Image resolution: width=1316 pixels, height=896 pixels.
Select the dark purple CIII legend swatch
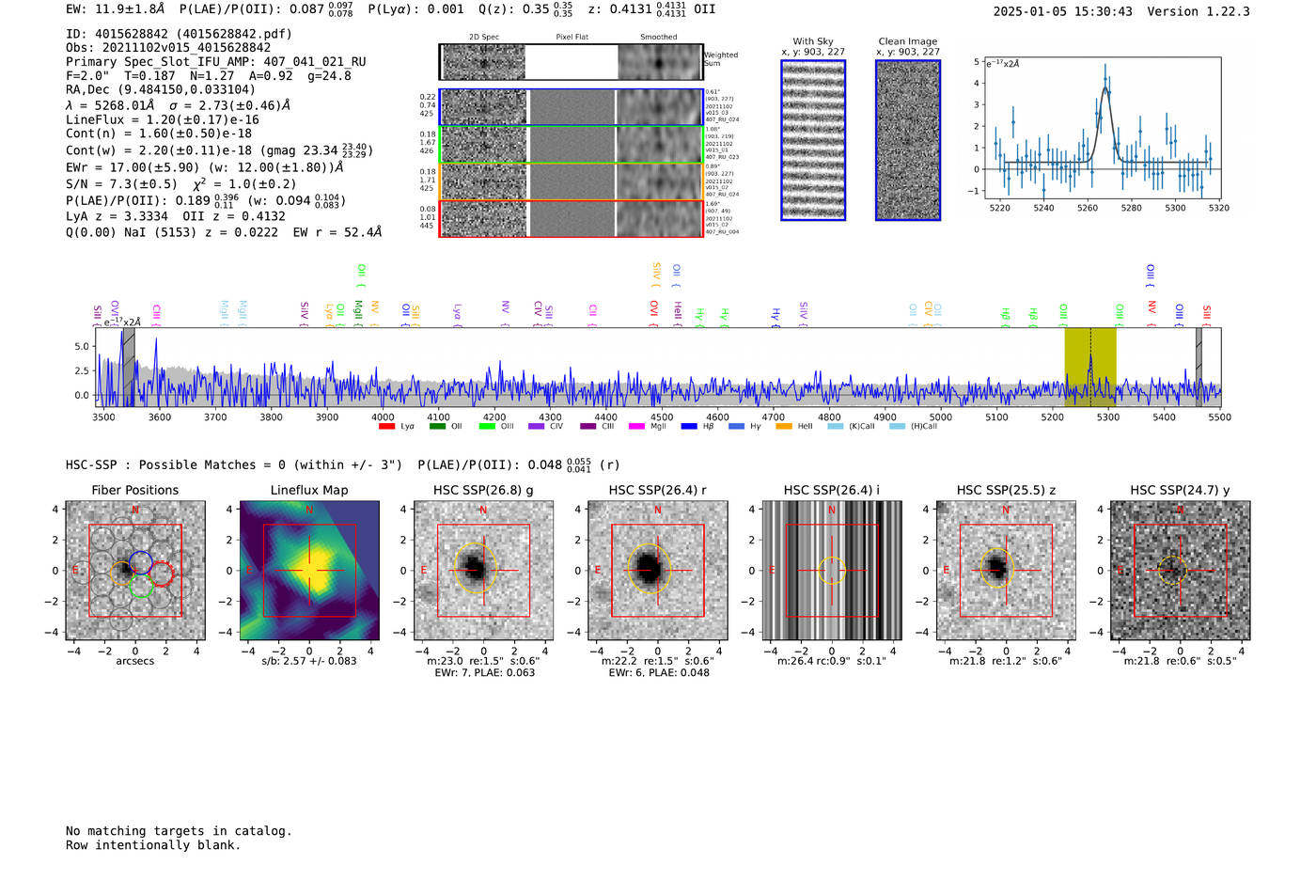[588, 426]
